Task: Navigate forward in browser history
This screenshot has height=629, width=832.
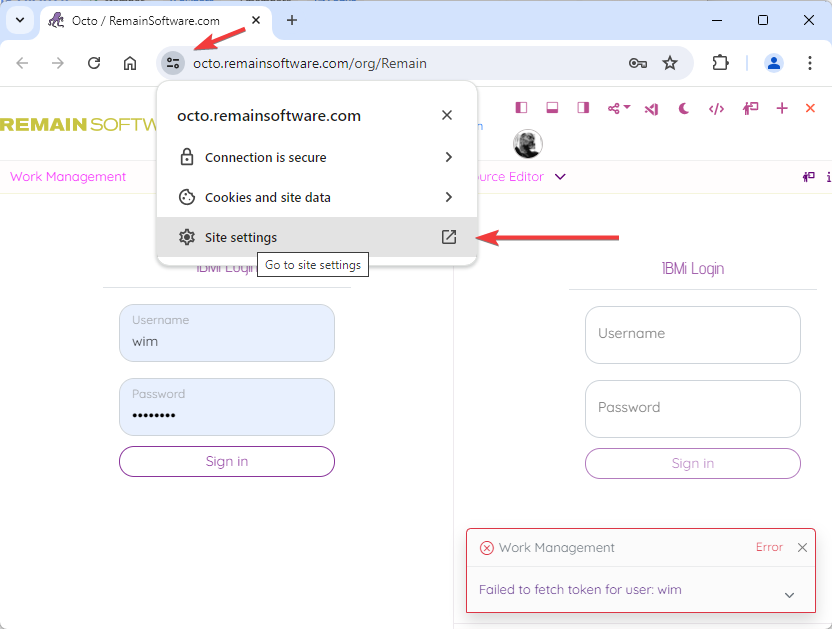Action: tap(58, 63)
